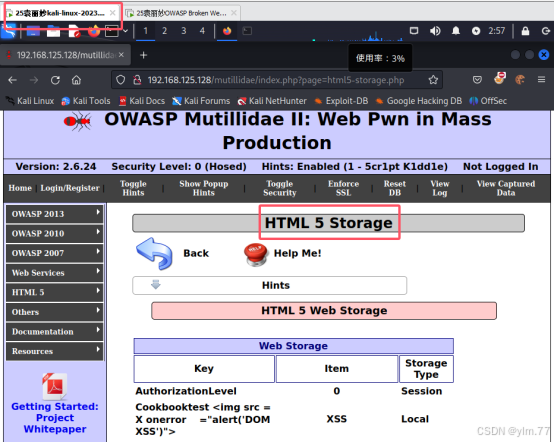The width and height of the screenshot is (554, 442).
Task: Go to the Firefox home page
Action: pyautogui.click(x=76, y=80)
